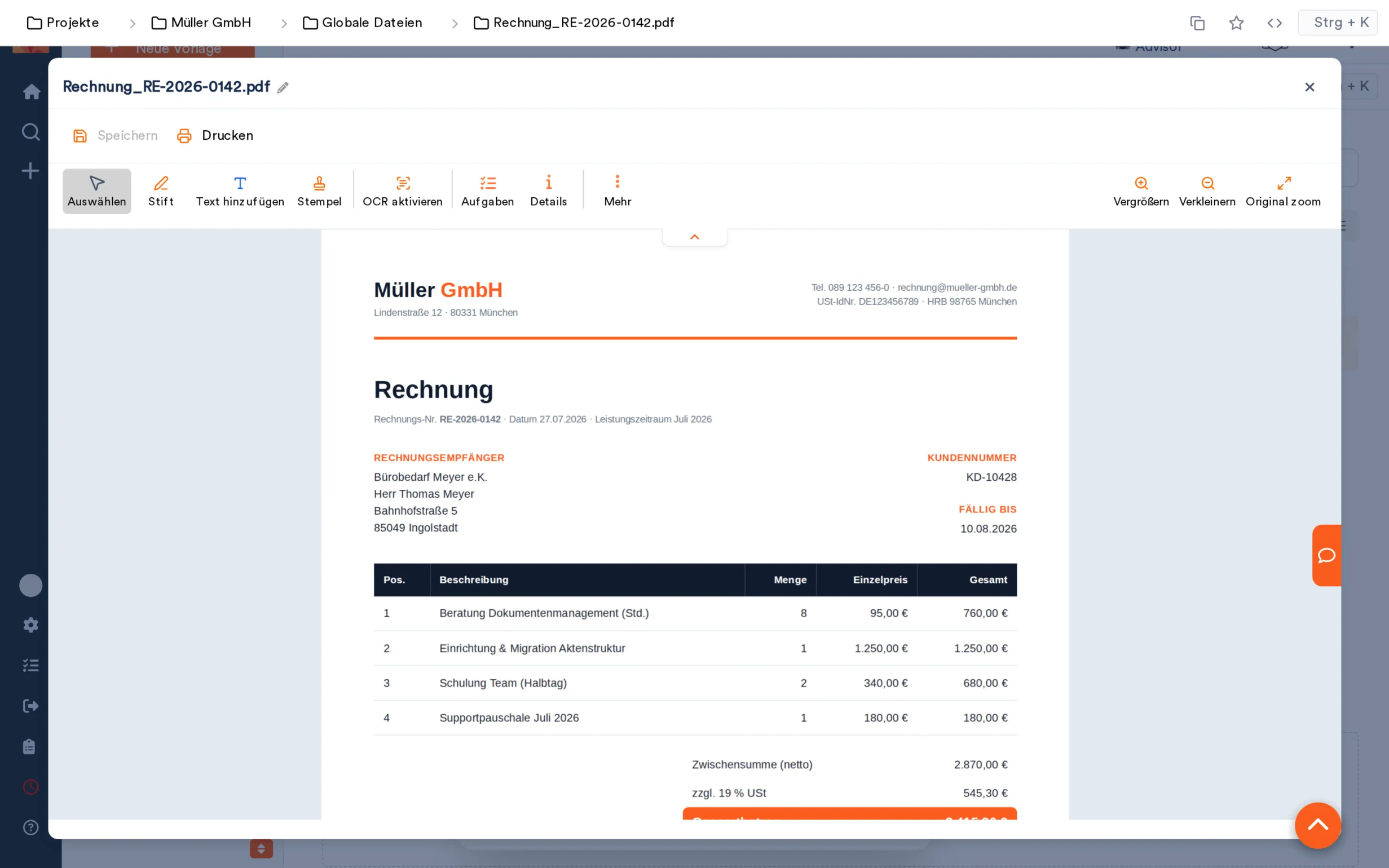The image size is (1389, 868).
Task: Select the Rechnung_RE-2026-0142.pdf breadcrumb
Action: (x=574, y=23)
